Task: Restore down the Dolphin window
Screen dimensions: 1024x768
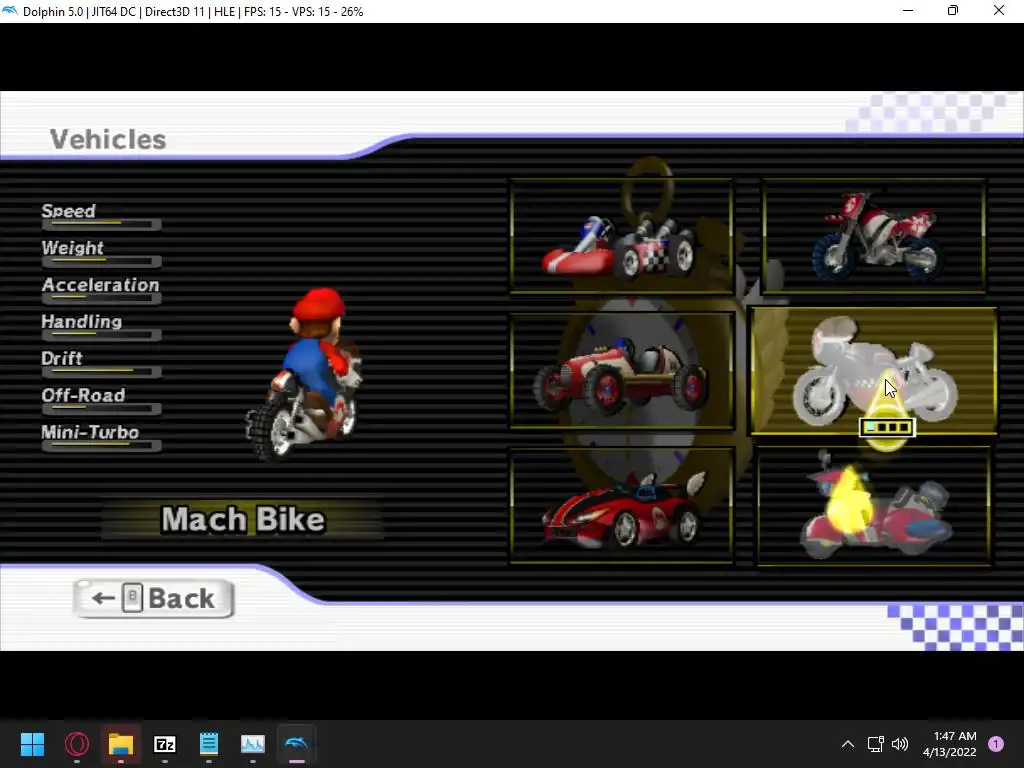Action: coord(953,11)
